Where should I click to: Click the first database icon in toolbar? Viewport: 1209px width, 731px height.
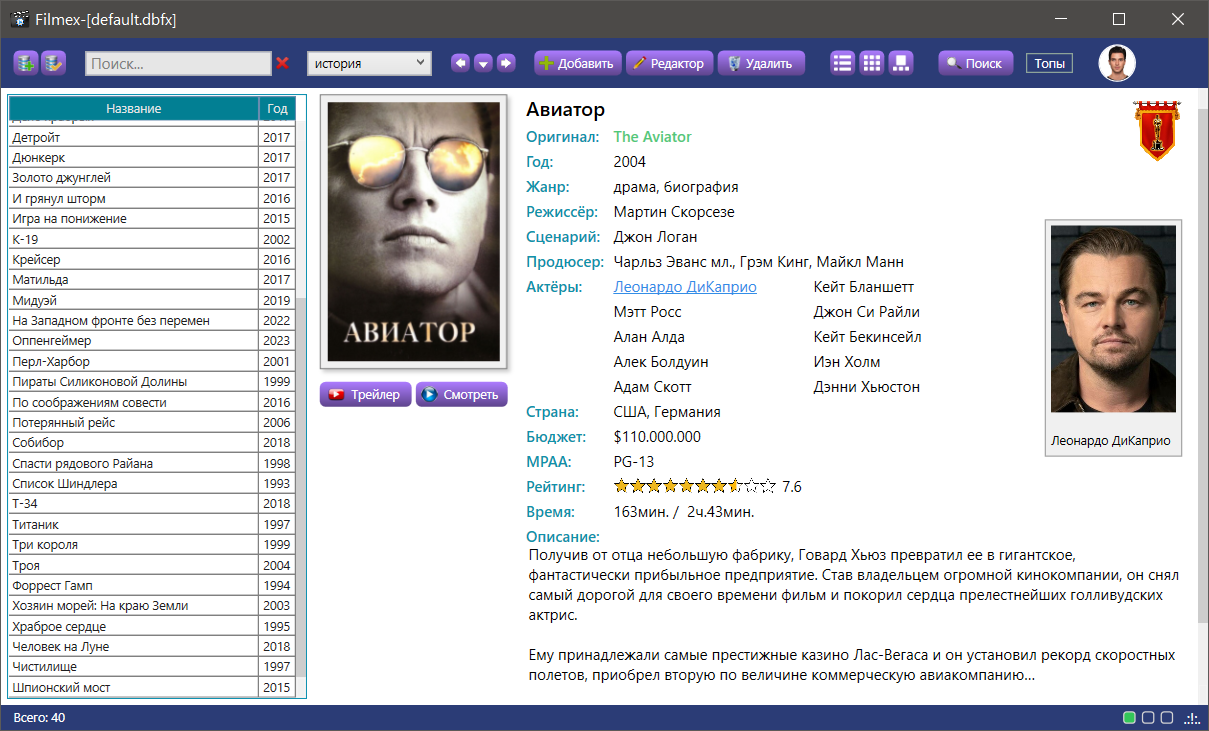coord(25,63)
